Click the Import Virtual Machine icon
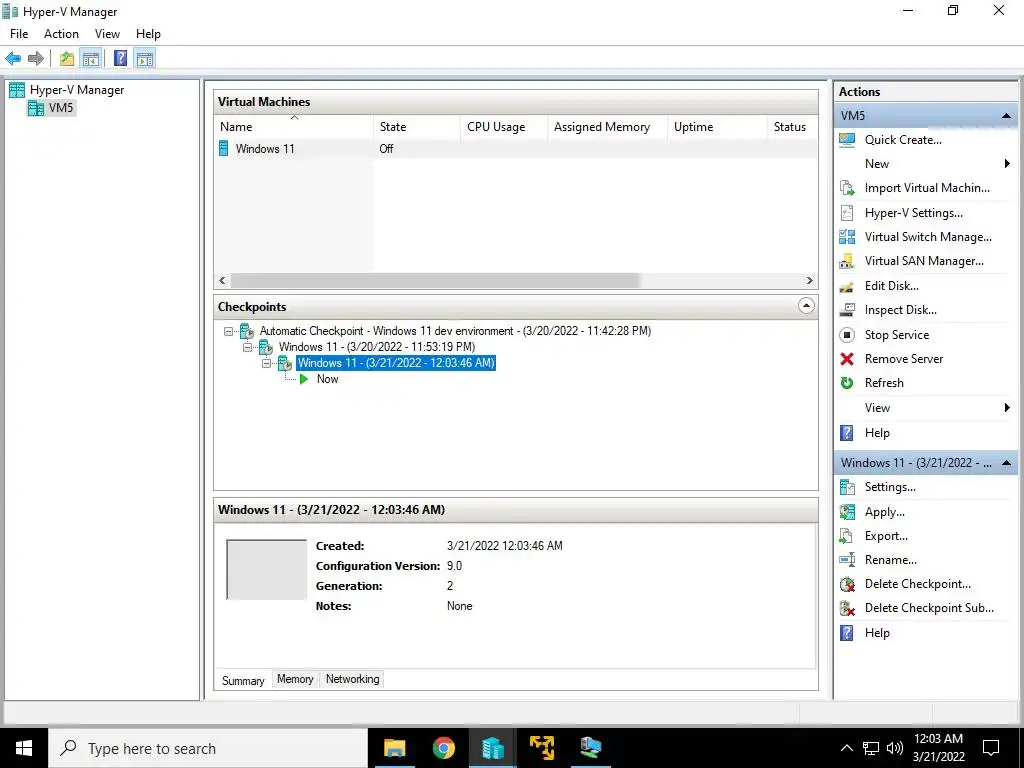The width and height of the screenshot is (1024, 768). (x=847, y=188)
